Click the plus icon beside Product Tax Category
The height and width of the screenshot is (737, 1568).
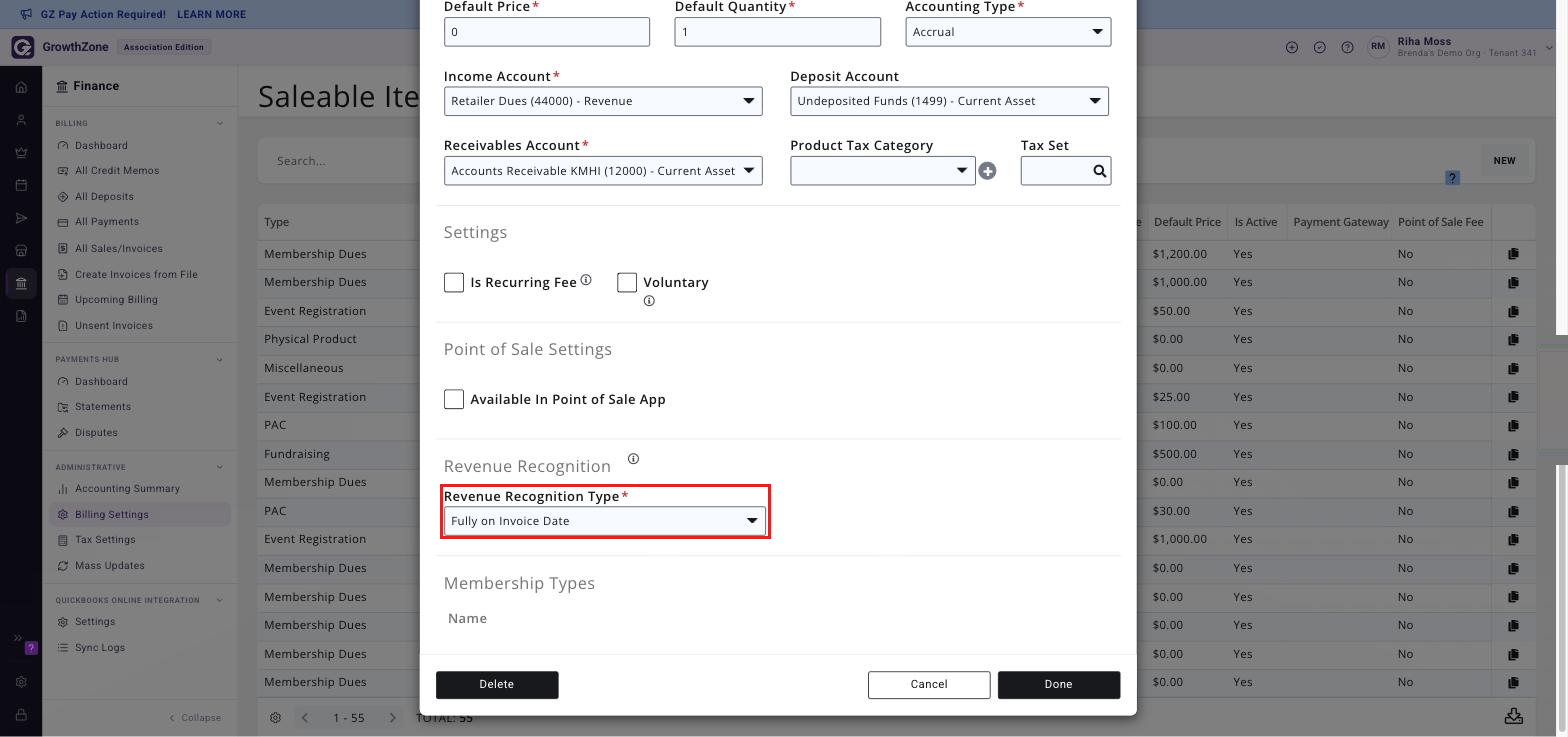tap(987, 171)
